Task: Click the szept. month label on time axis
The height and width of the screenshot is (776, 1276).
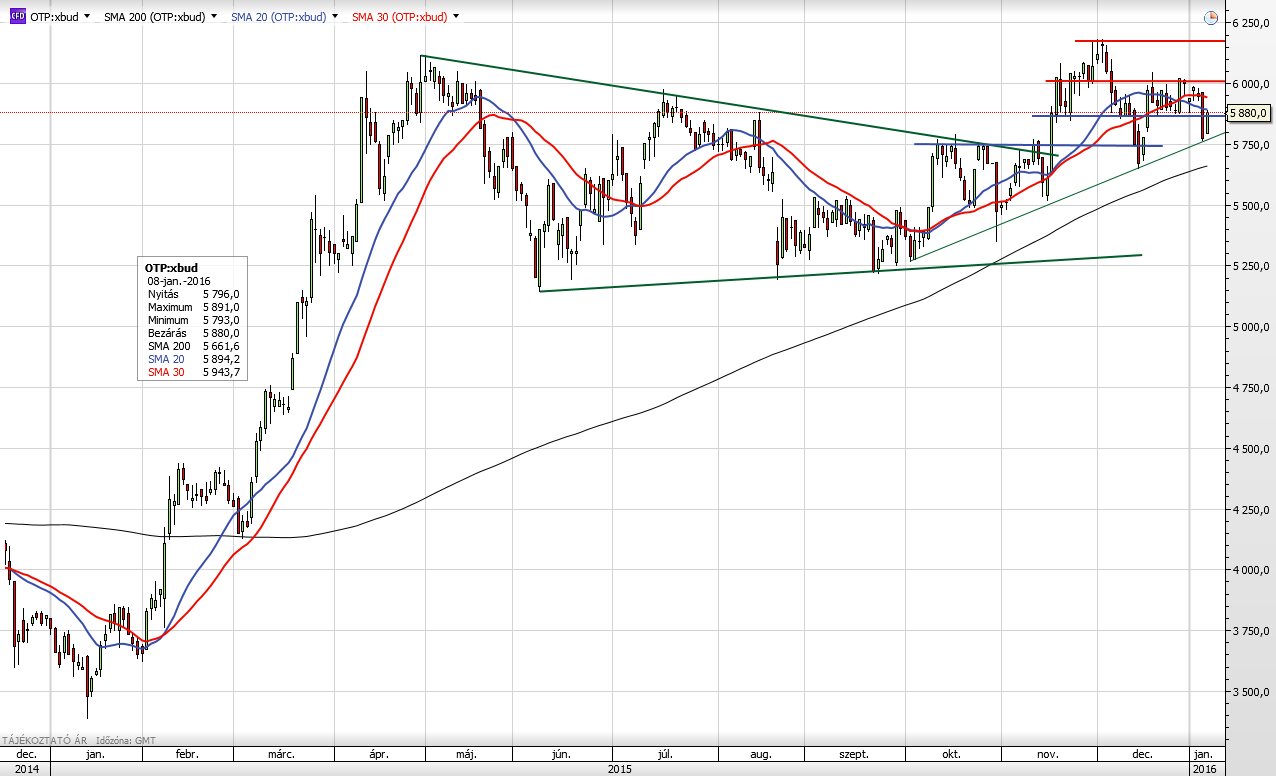Action: click(x=853, y=754)
